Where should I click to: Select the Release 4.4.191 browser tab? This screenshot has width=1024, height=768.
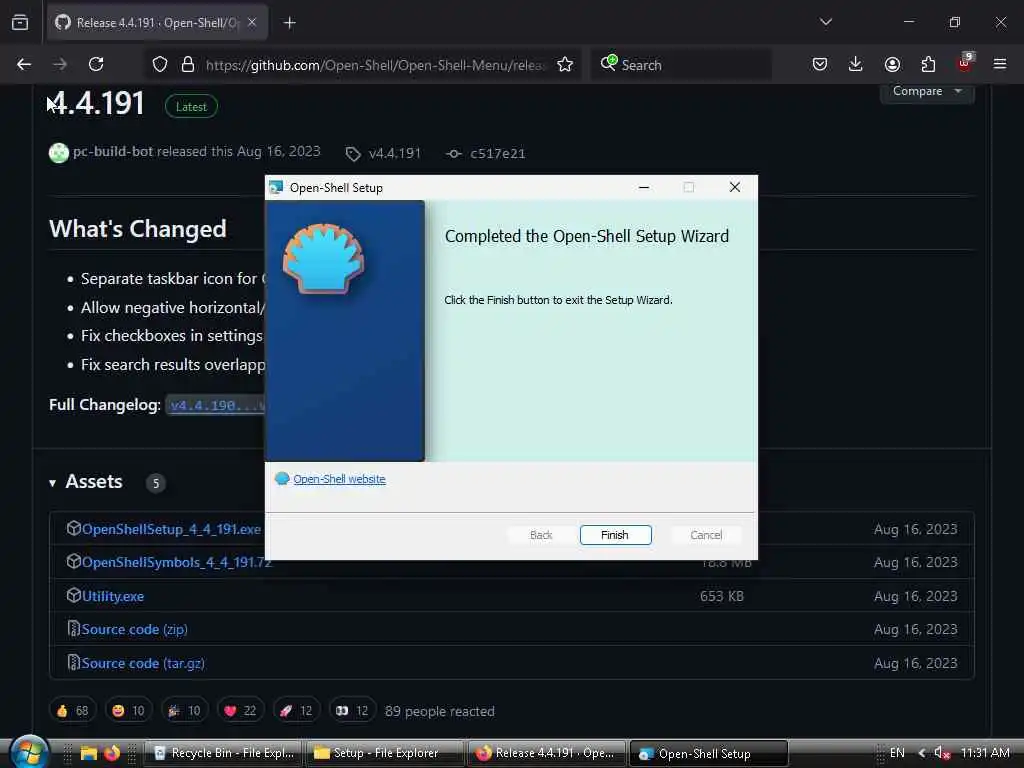point(157,23)
